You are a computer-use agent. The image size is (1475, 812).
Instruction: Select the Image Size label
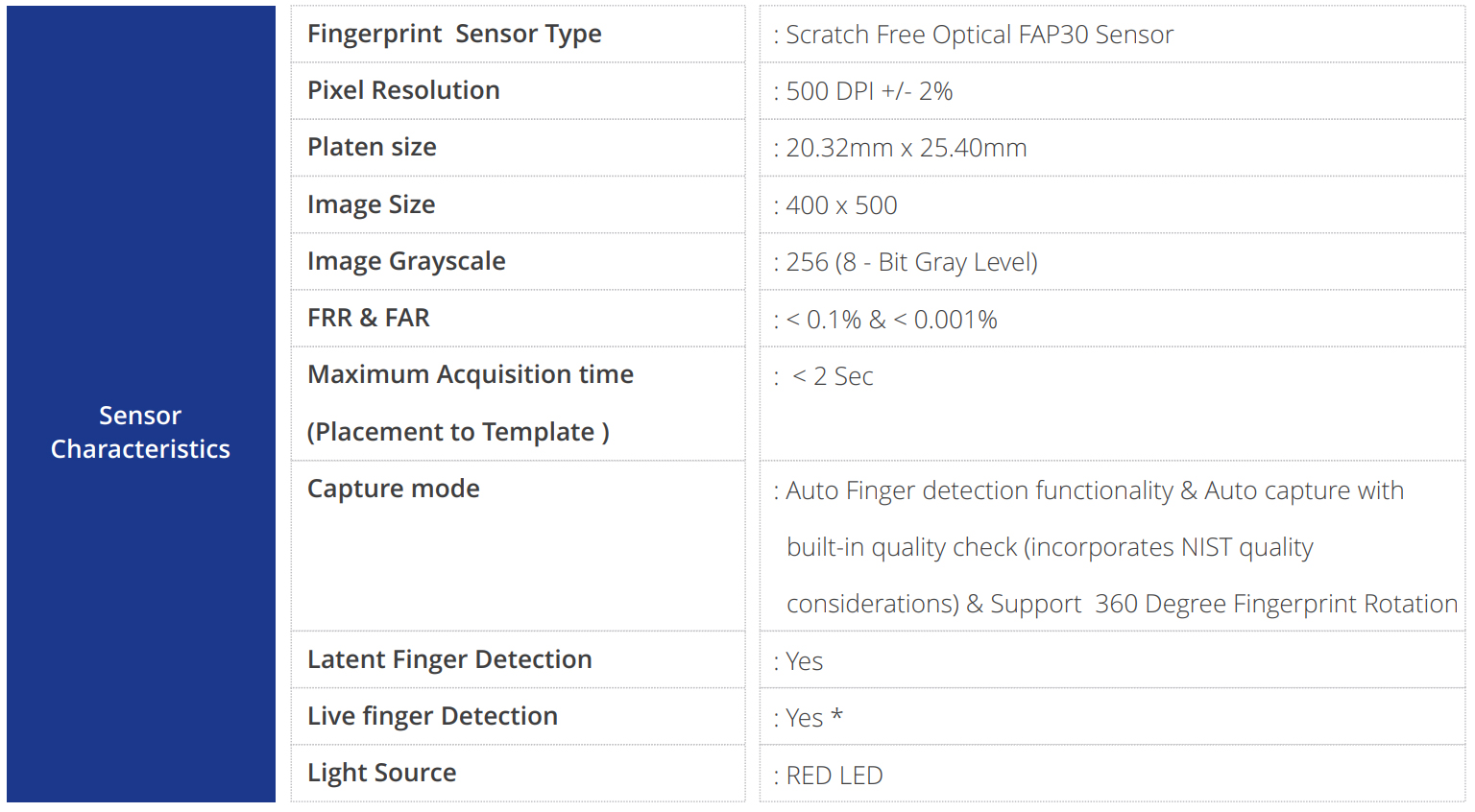coord(371,205)
